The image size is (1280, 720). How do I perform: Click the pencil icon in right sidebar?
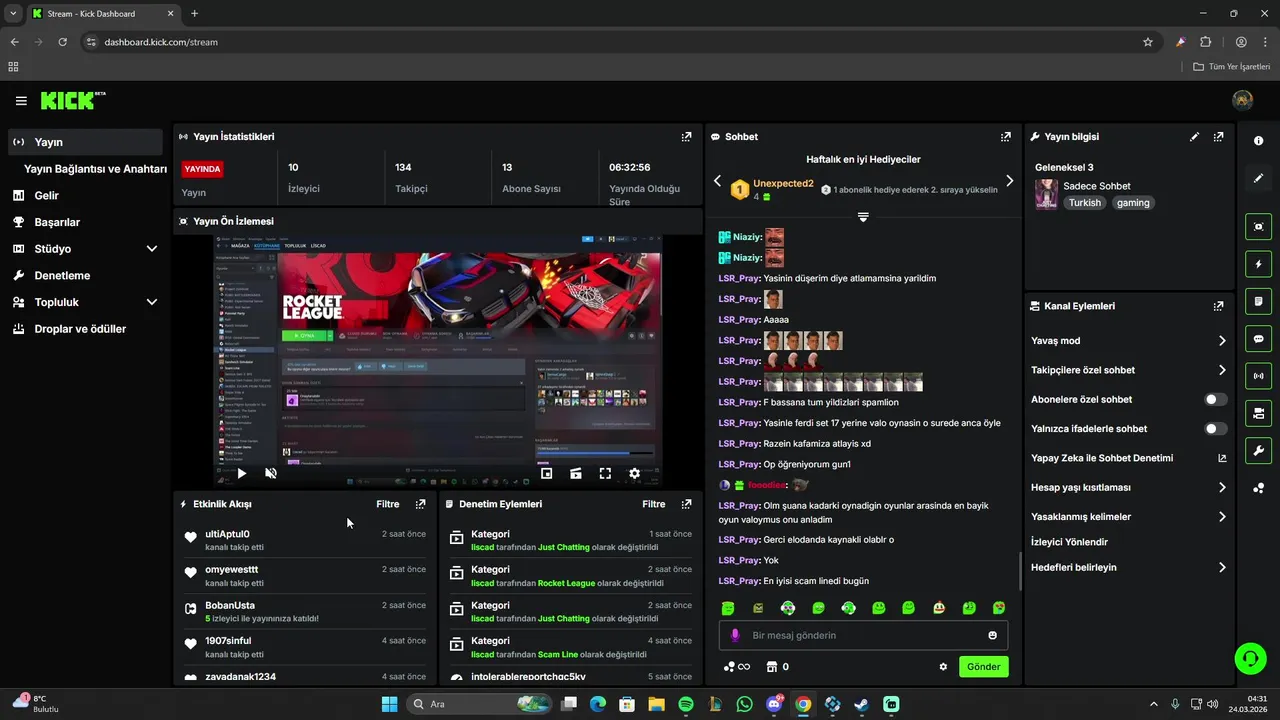pos(1259,178)
